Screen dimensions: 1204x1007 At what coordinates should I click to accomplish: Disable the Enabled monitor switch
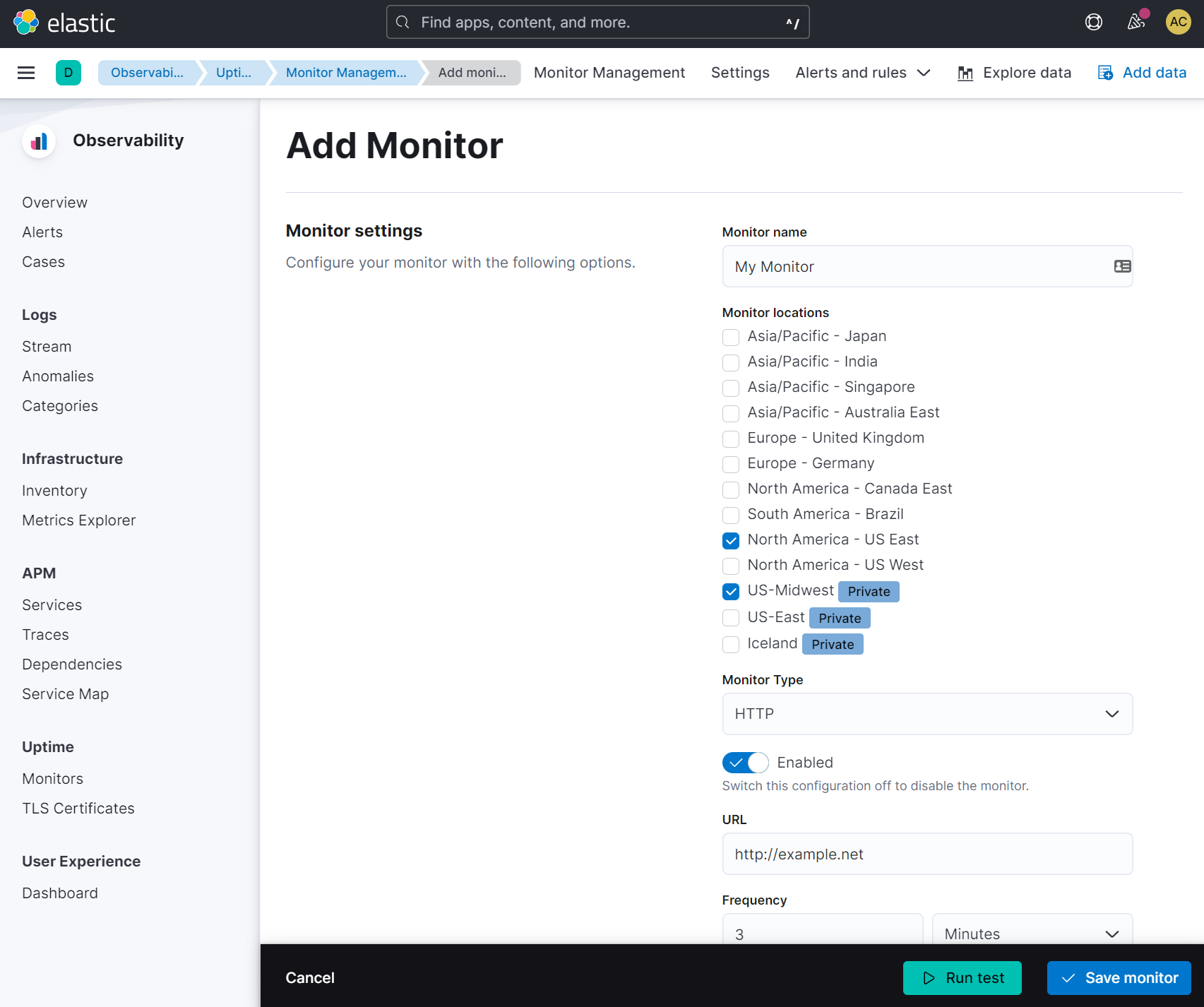(x=745, y=763)
